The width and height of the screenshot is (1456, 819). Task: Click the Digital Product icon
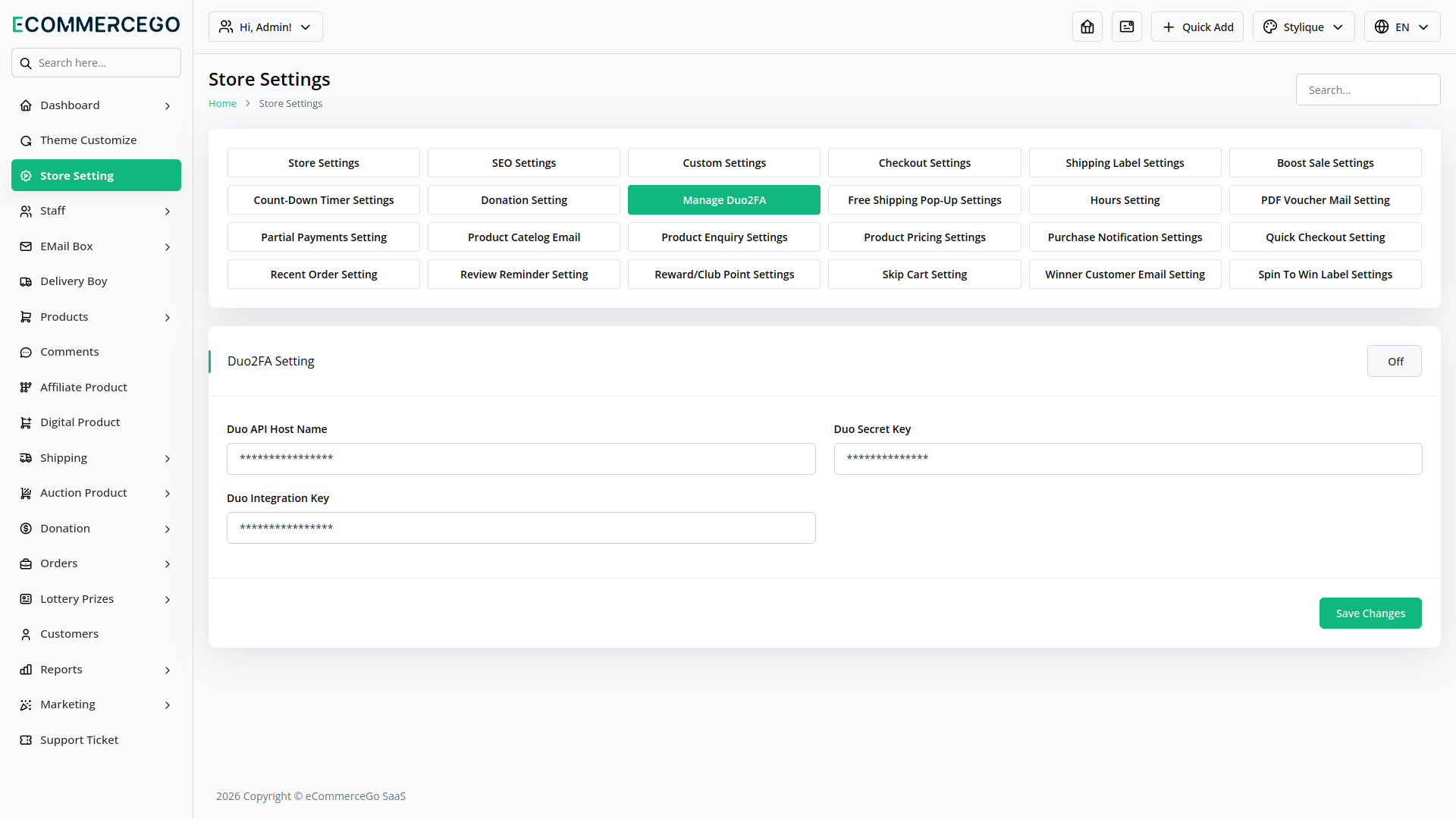click(26, 422)
